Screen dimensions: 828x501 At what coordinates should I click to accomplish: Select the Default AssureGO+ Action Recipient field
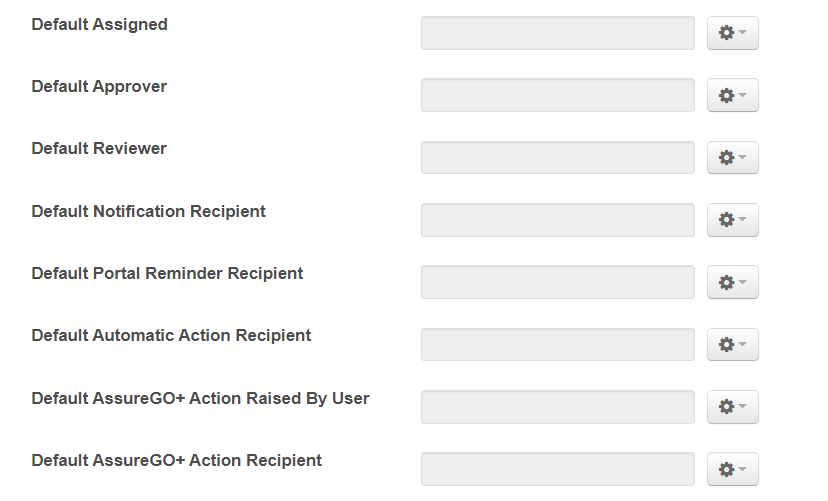(x=557, y=469)
